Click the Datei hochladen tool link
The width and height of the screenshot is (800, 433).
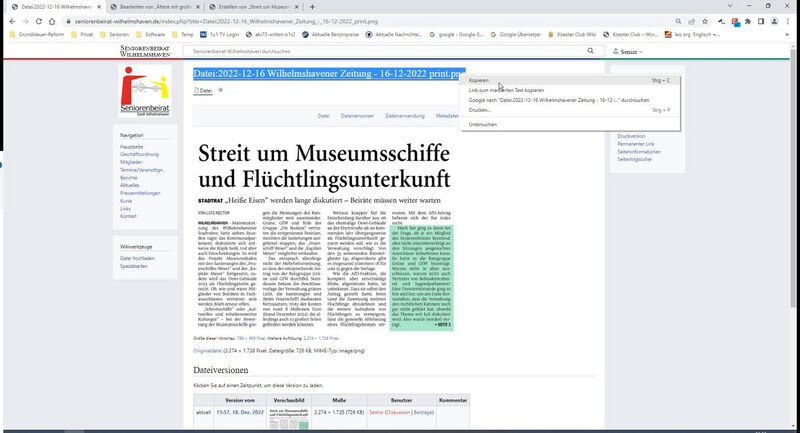(x=138, y=257)
